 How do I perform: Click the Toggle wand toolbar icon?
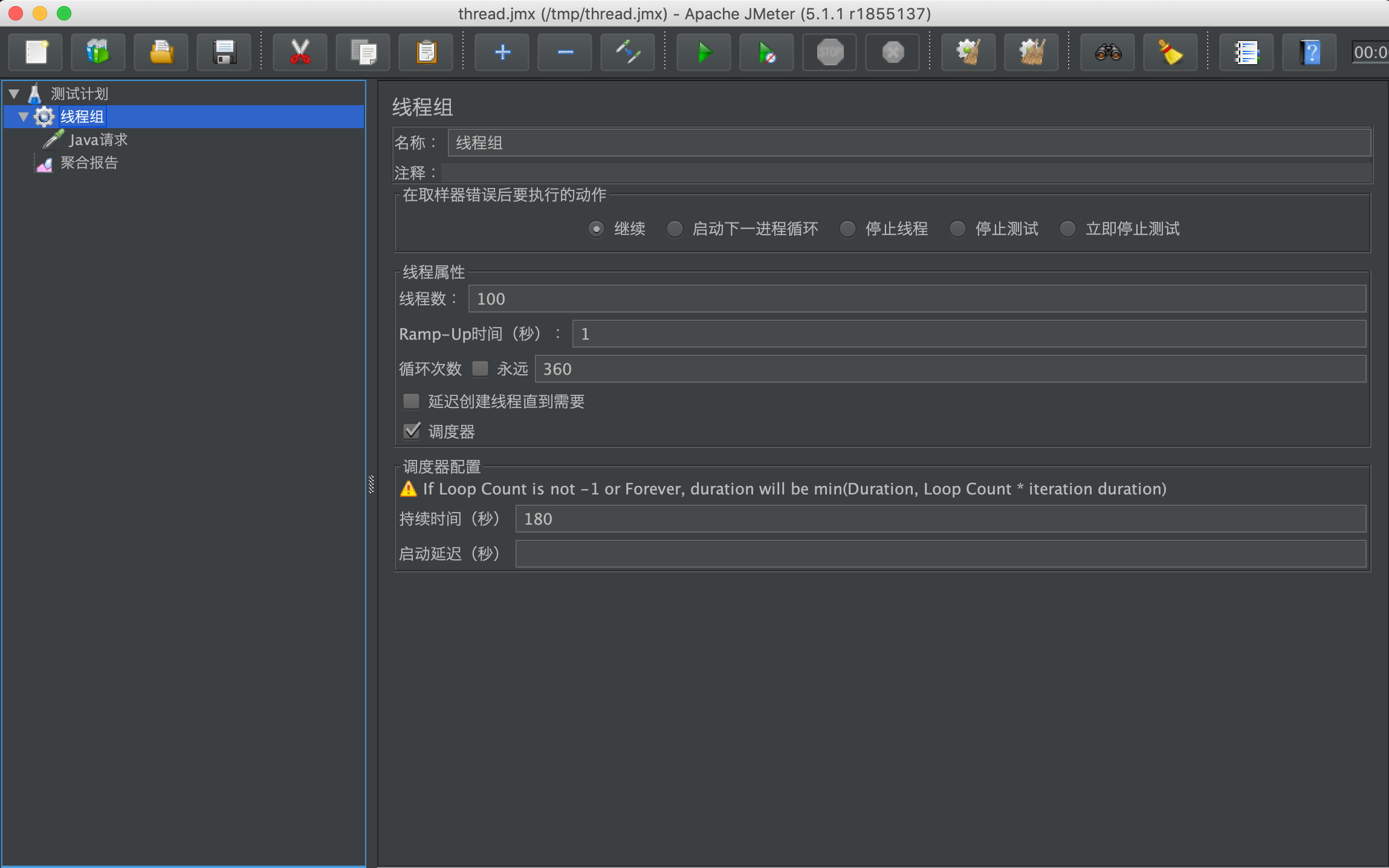(627, 53)
